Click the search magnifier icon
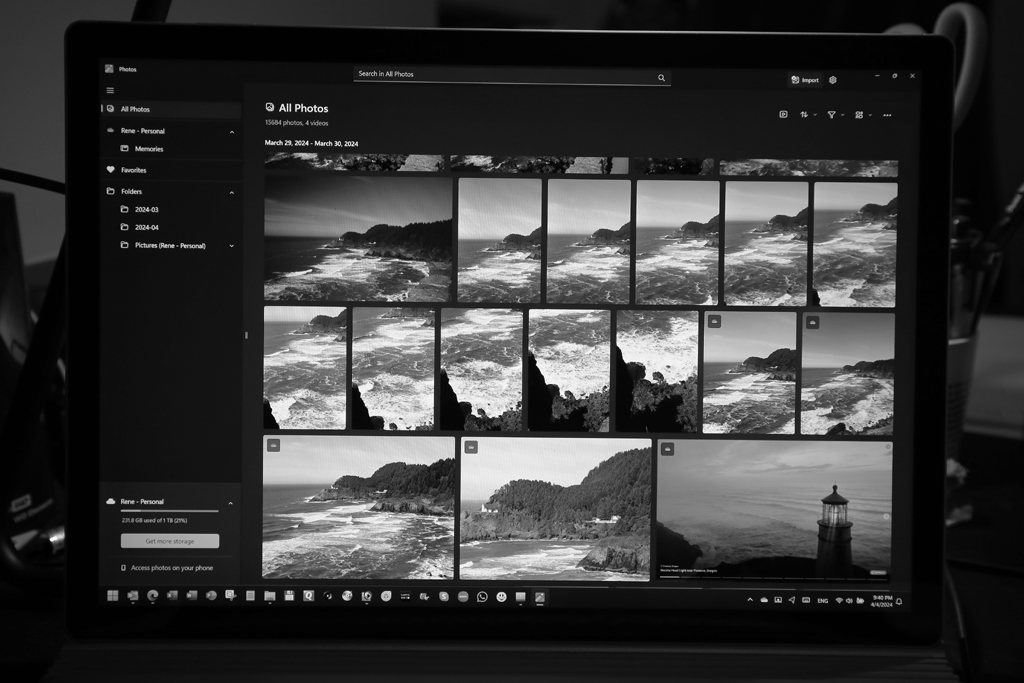Screen dimensions: 1024x683 (662, 78)
